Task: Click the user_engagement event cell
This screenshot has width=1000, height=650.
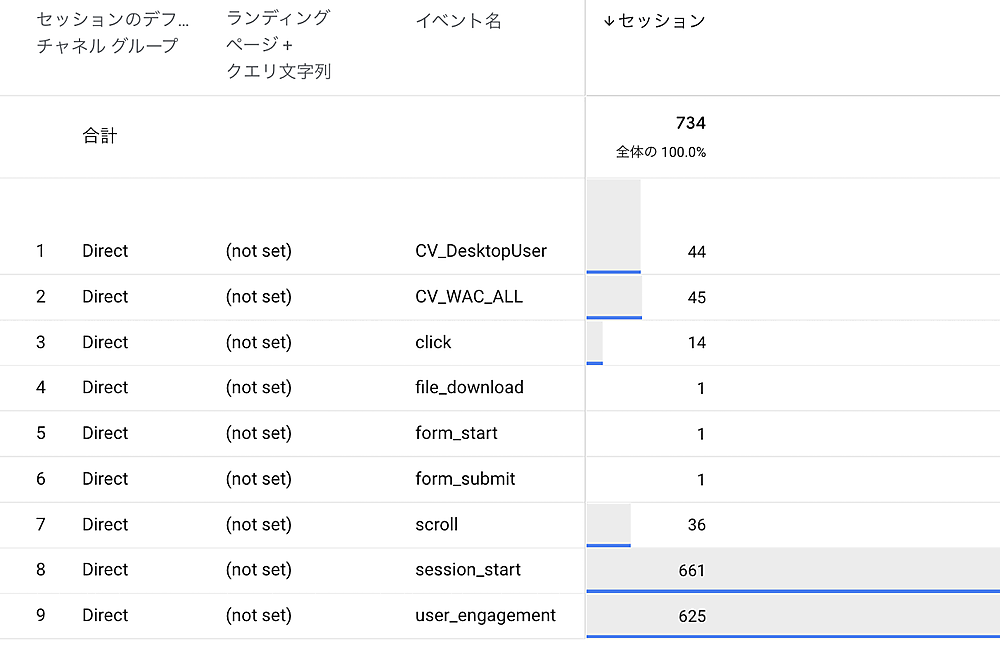Action: 485,616
